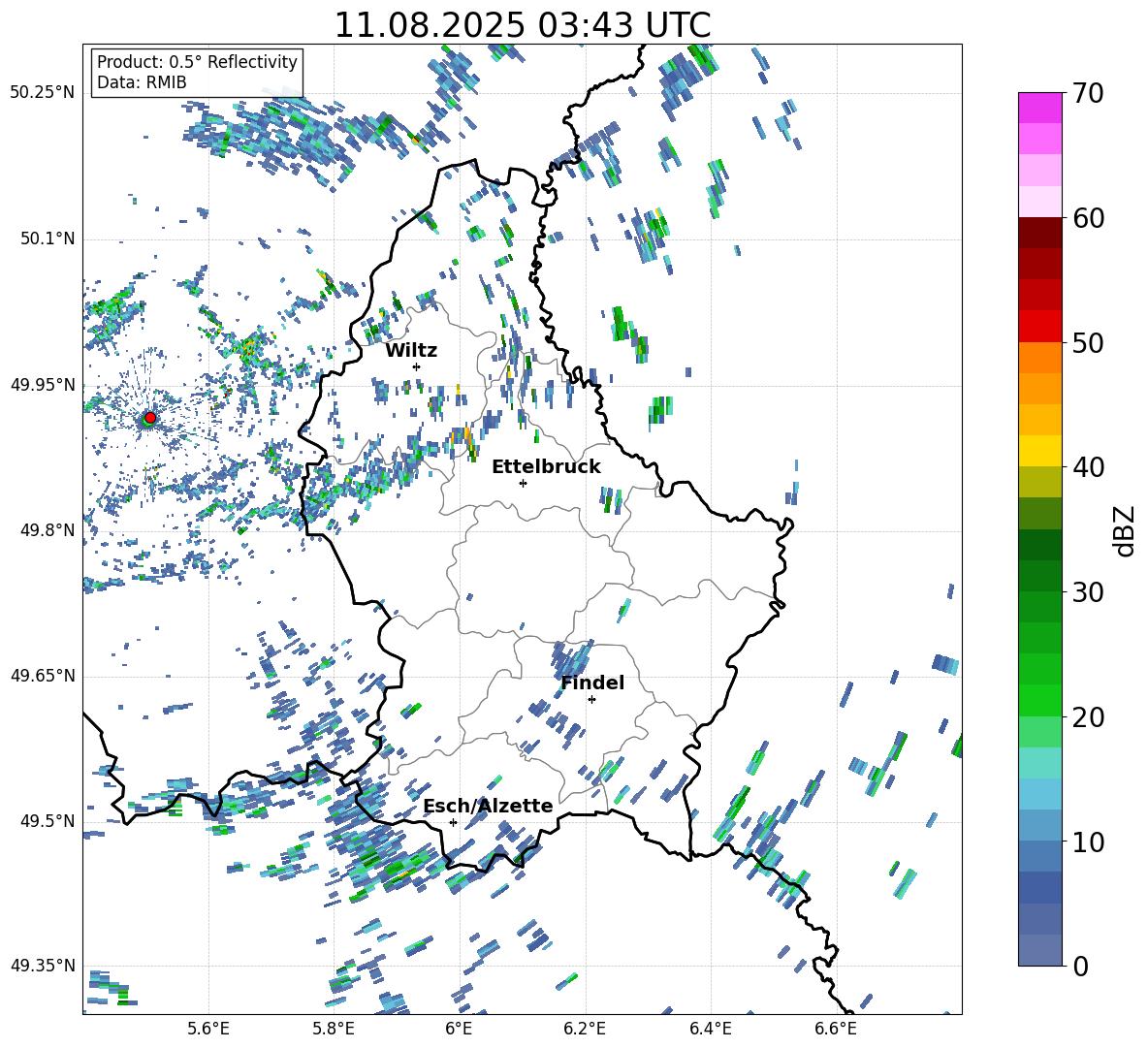Click the Ettelbruck cross marker
Screen dimensions: 1148x1048
[523, 483]
